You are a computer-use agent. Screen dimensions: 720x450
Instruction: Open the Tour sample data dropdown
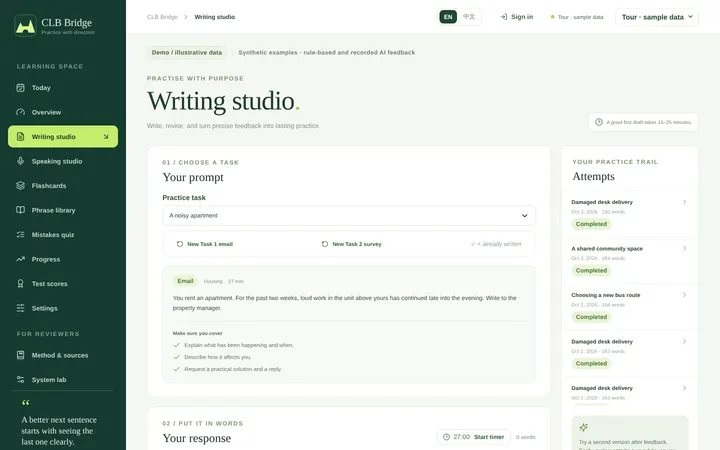click(657, 17)
